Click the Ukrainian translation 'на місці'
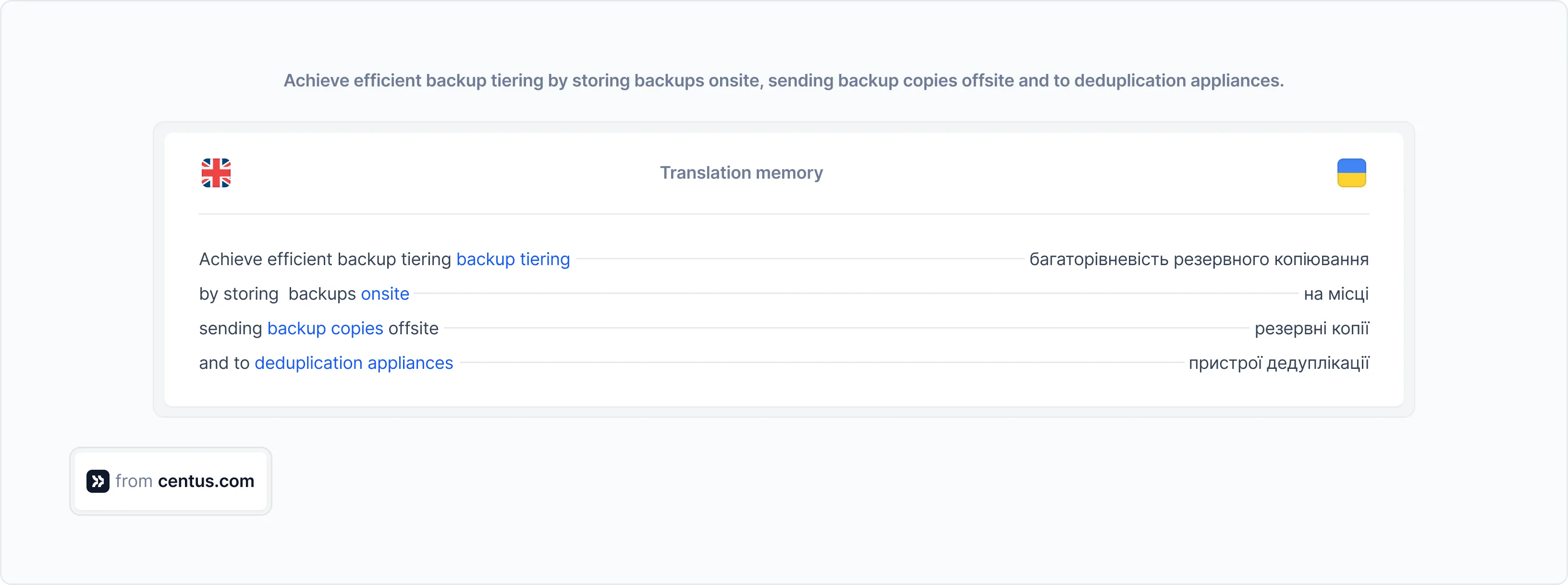 [1337, 293]
